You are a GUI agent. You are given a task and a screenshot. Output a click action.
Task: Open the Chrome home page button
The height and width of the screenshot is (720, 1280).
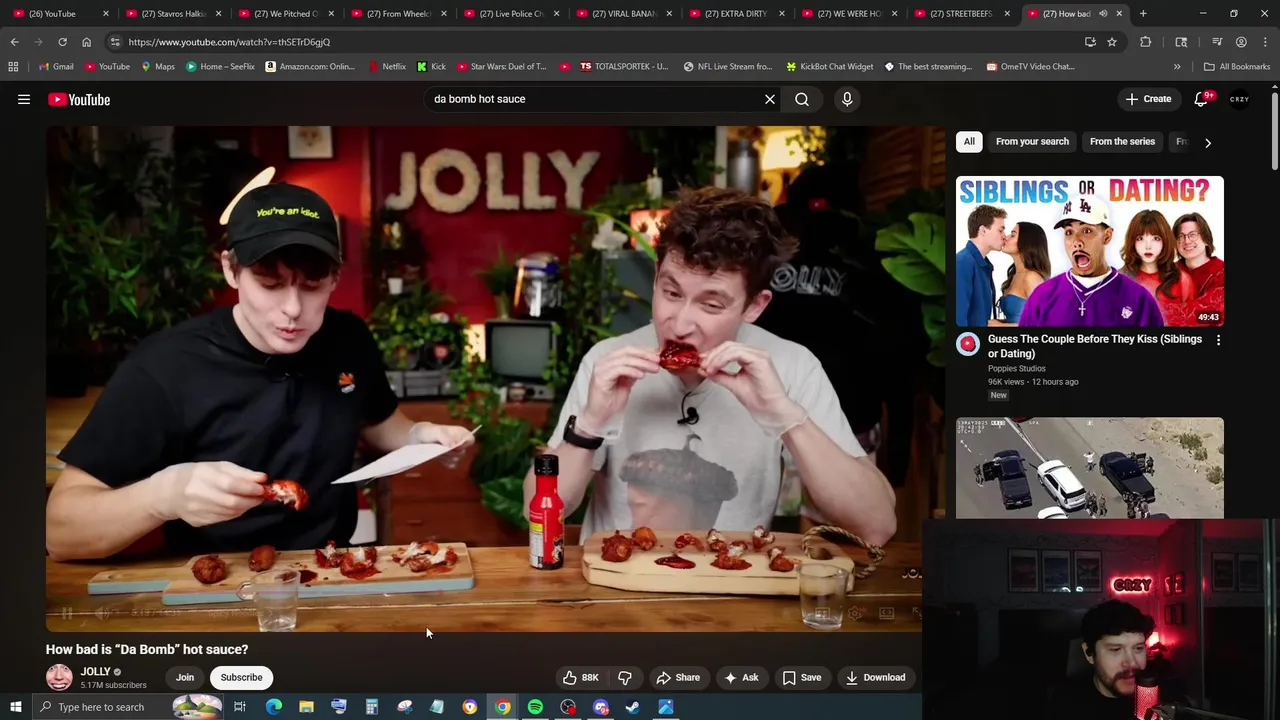click(86, 42)
